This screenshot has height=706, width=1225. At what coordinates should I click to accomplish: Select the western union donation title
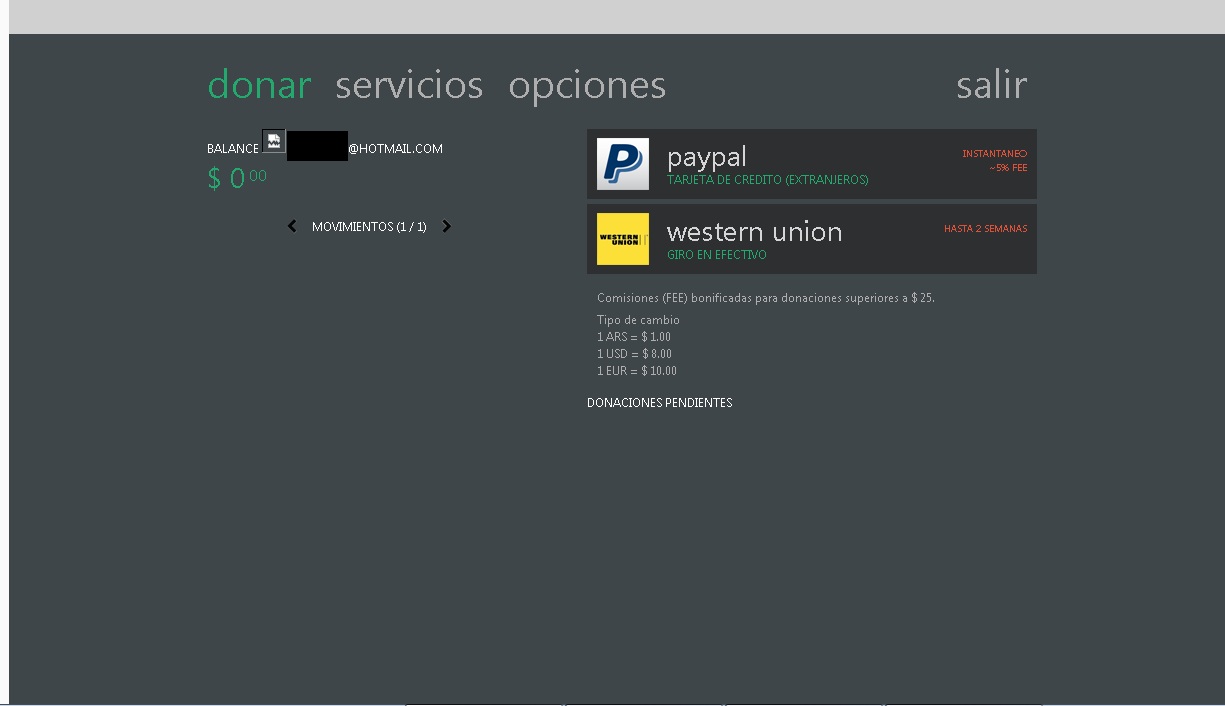[754, 232]
